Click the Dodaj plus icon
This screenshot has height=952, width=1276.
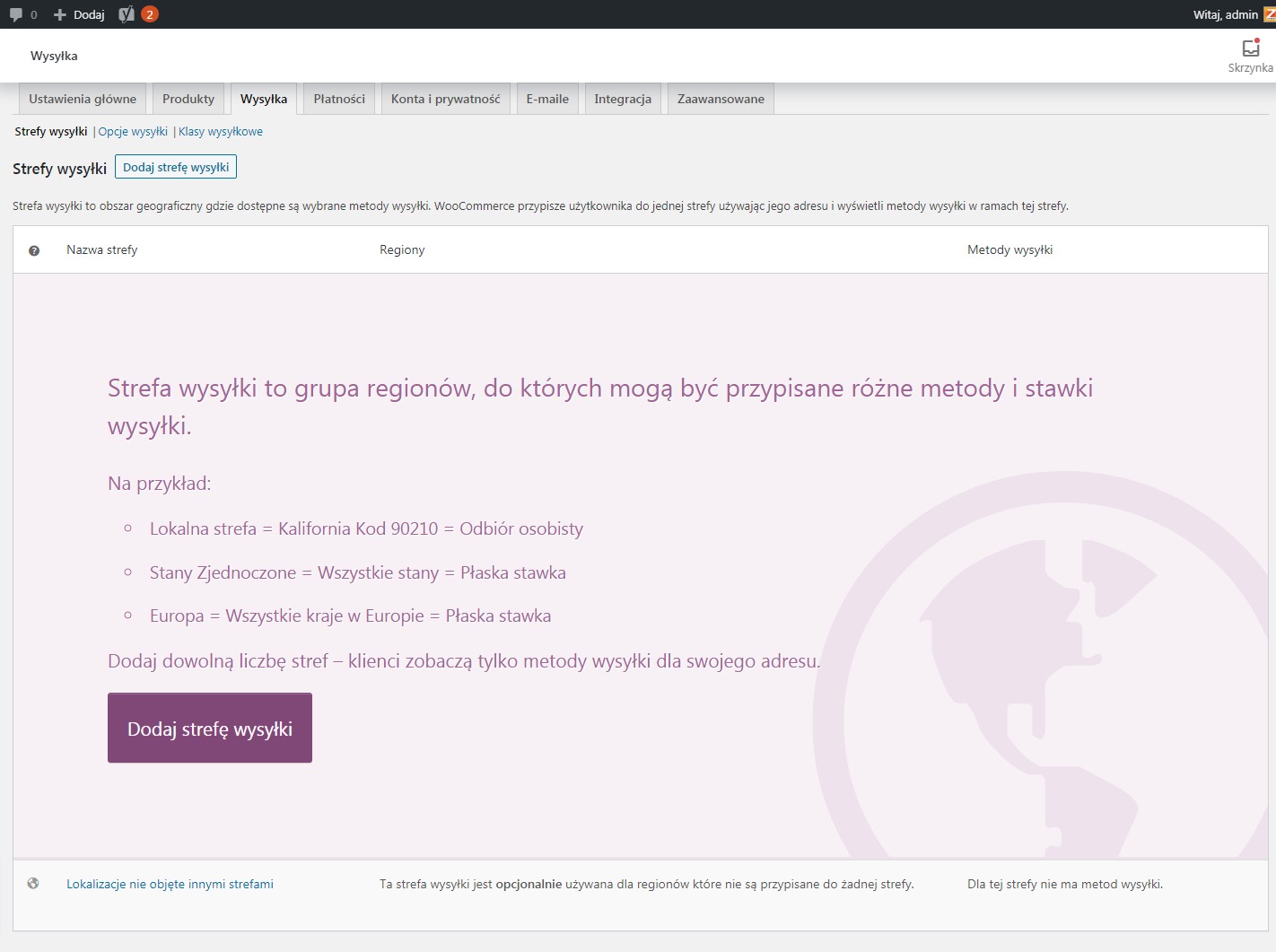[60, 14]
